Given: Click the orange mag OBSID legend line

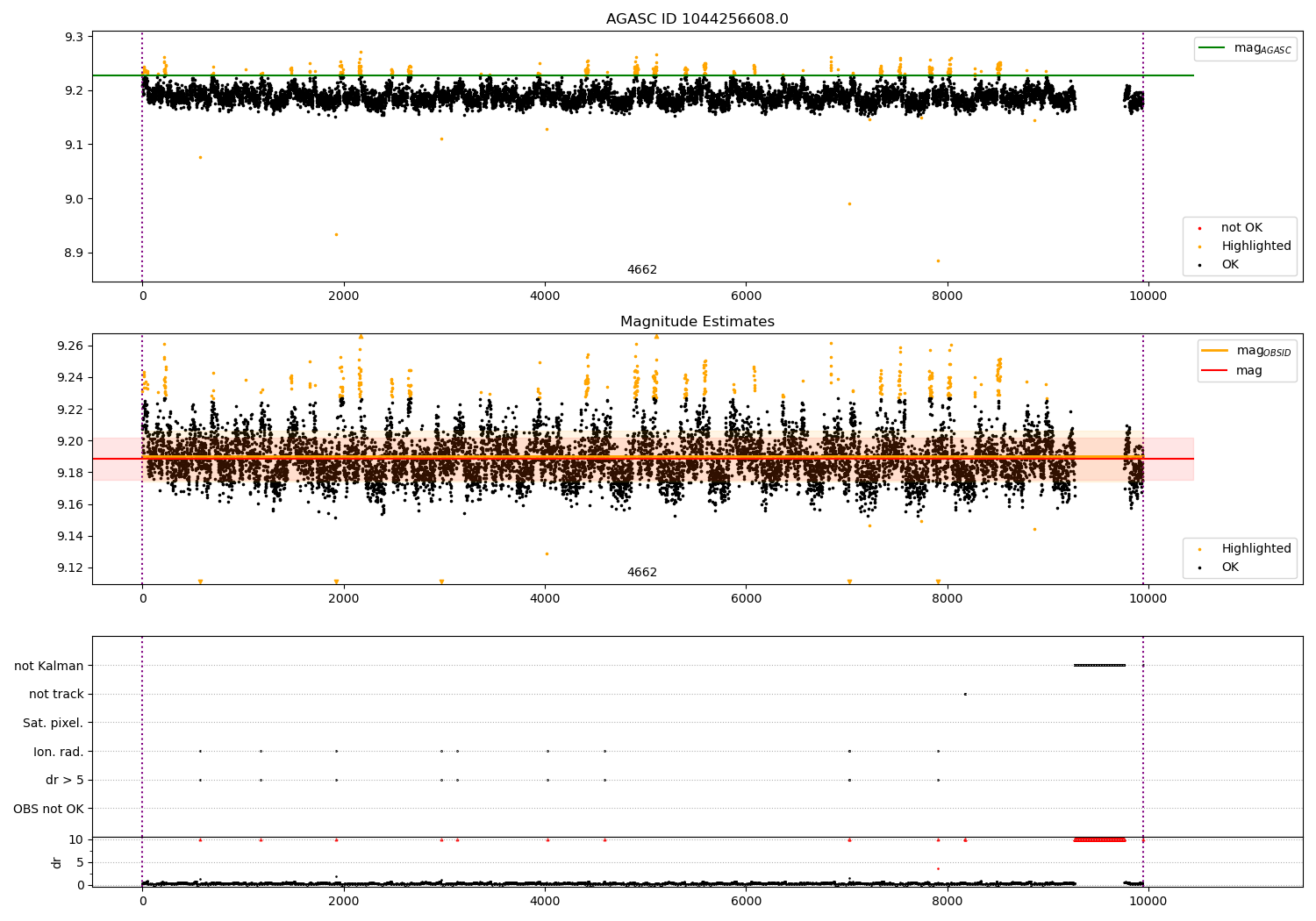Looking at the screenshot, I should 1215,351.
